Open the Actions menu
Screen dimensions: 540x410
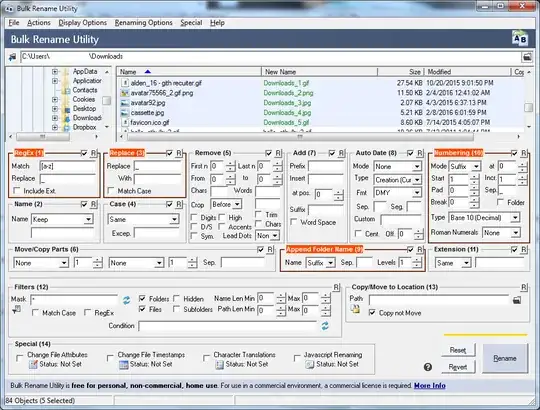pos(39,23)
